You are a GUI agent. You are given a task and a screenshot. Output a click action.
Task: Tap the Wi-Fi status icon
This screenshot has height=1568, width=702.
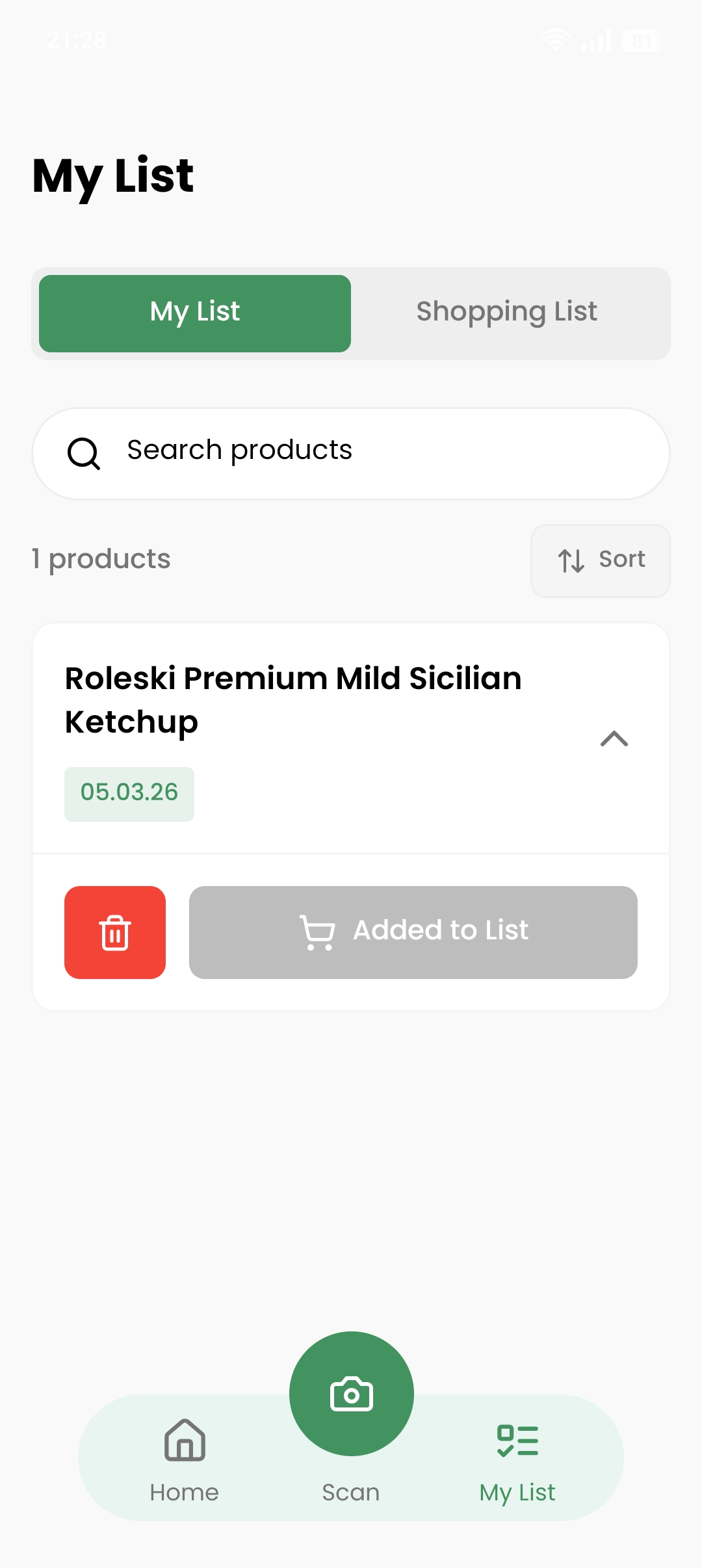(556, 40)
